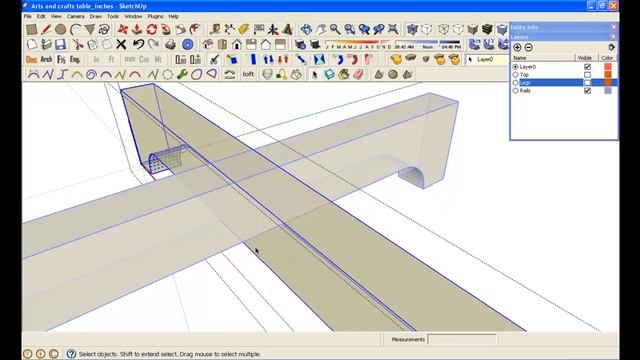Click the Cut scissors icon

coord(78,44)
